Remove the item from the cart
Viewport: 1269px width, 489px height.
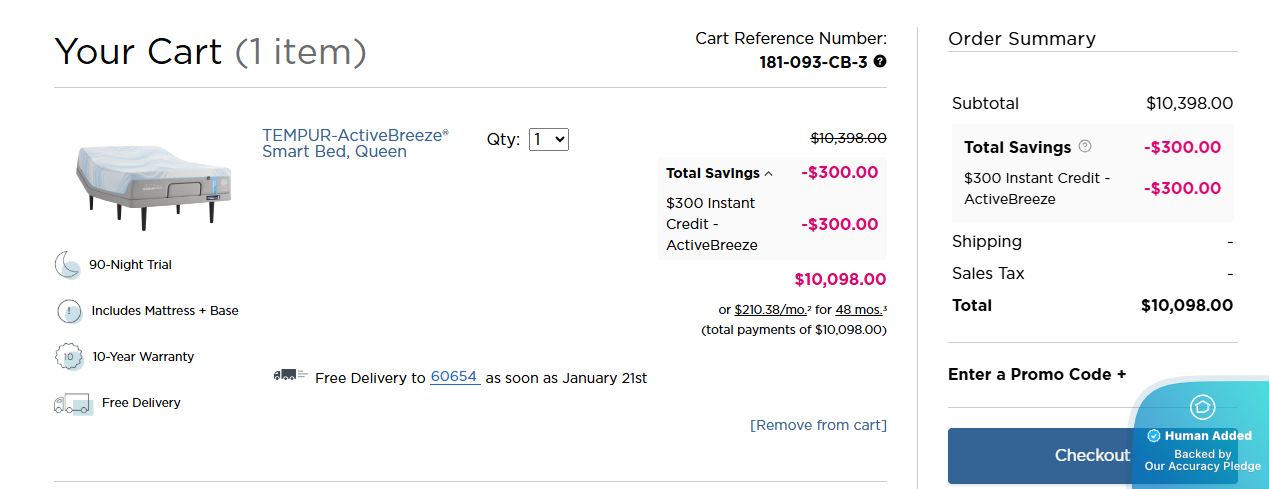[818, 425]
